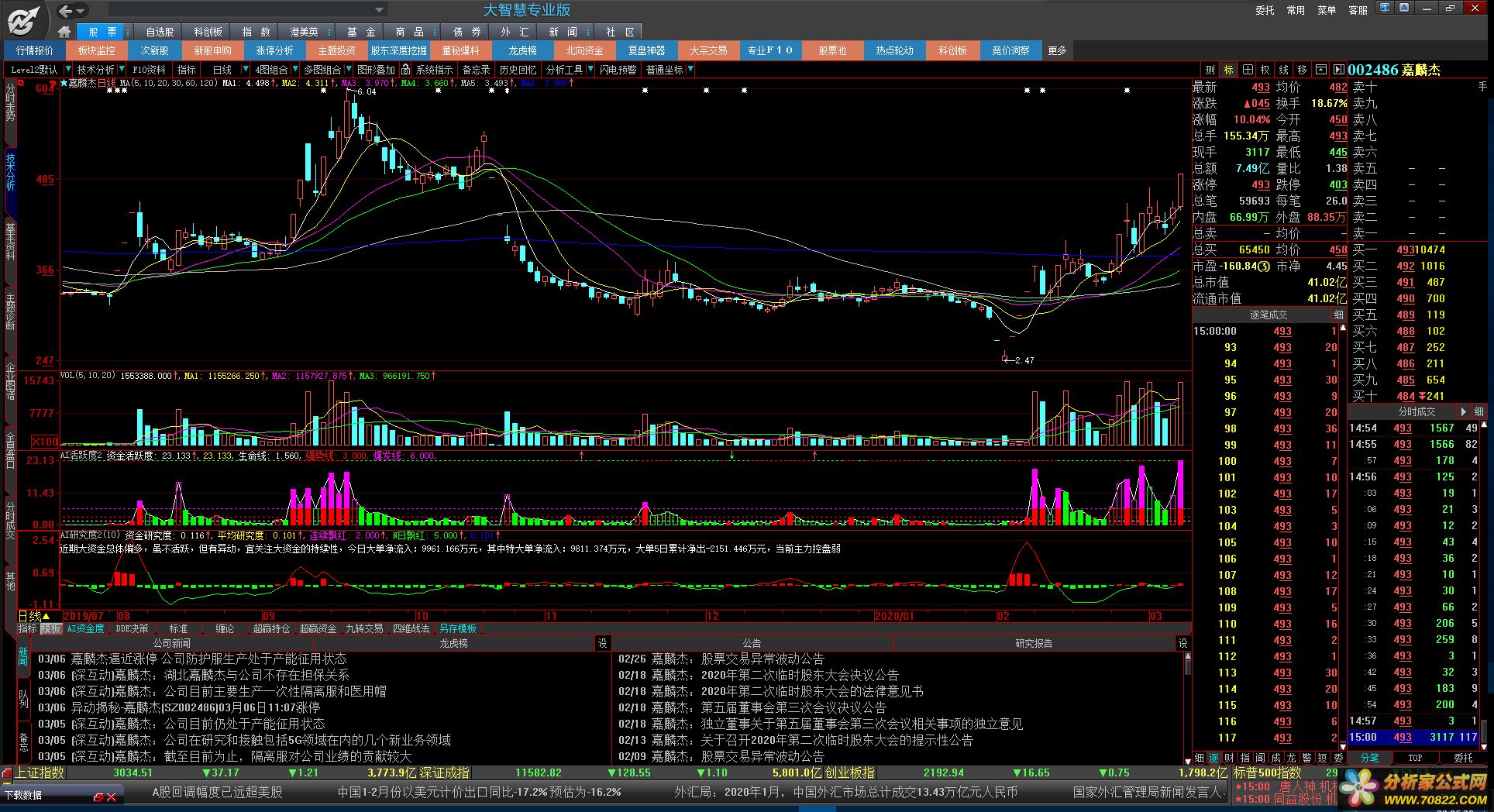Select the 移 move tool icon
The image size is (1494, 812).
[x=1303, y=70]
